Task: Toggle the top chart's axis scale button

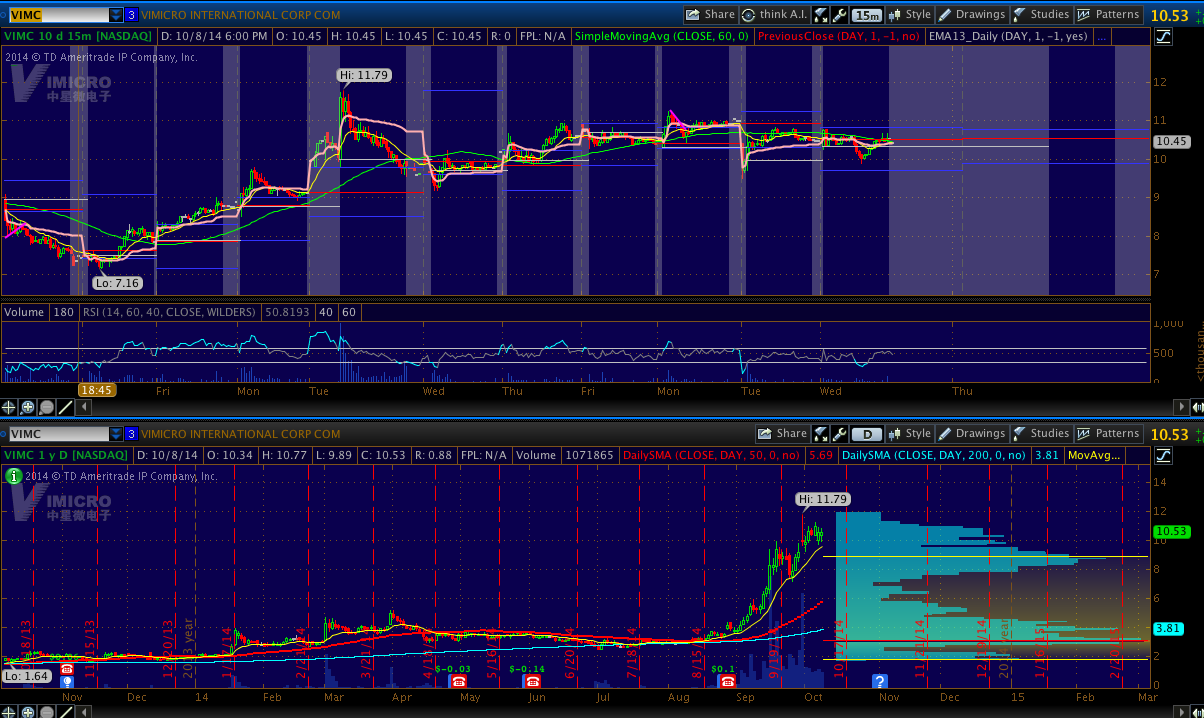Action: [x=1163, y=37]
